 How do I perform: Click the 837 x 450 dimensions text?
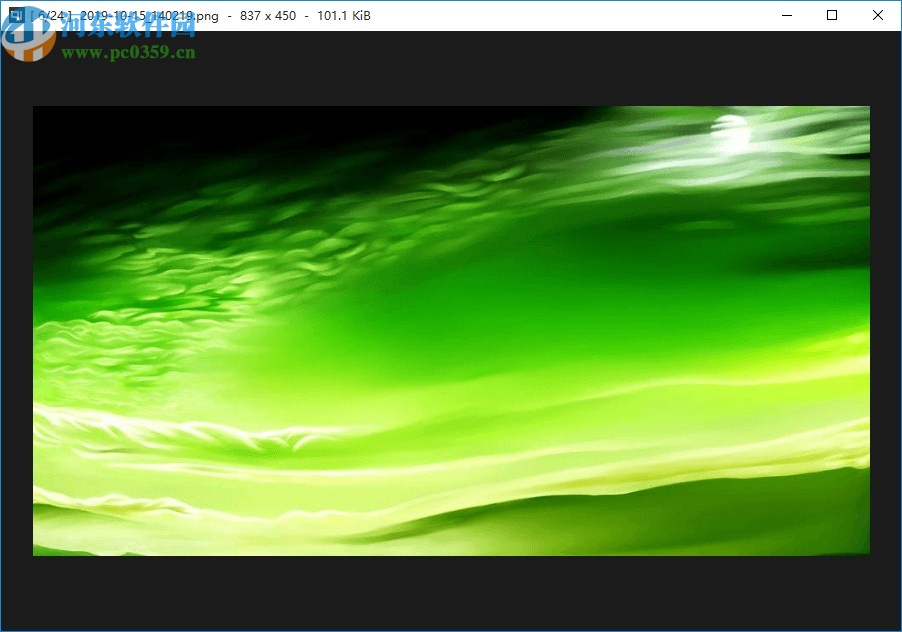pos(268,16)
